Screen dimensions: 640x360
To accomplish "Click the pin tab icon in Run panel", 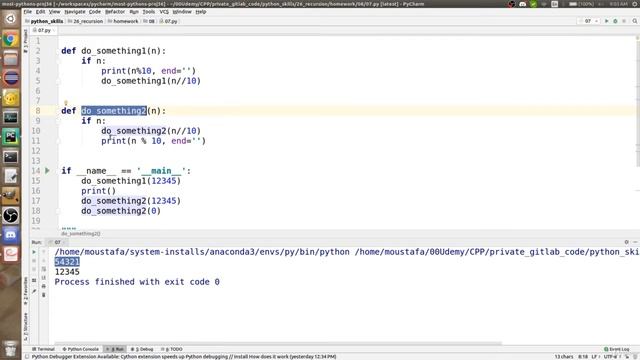I will coord(34,291).
